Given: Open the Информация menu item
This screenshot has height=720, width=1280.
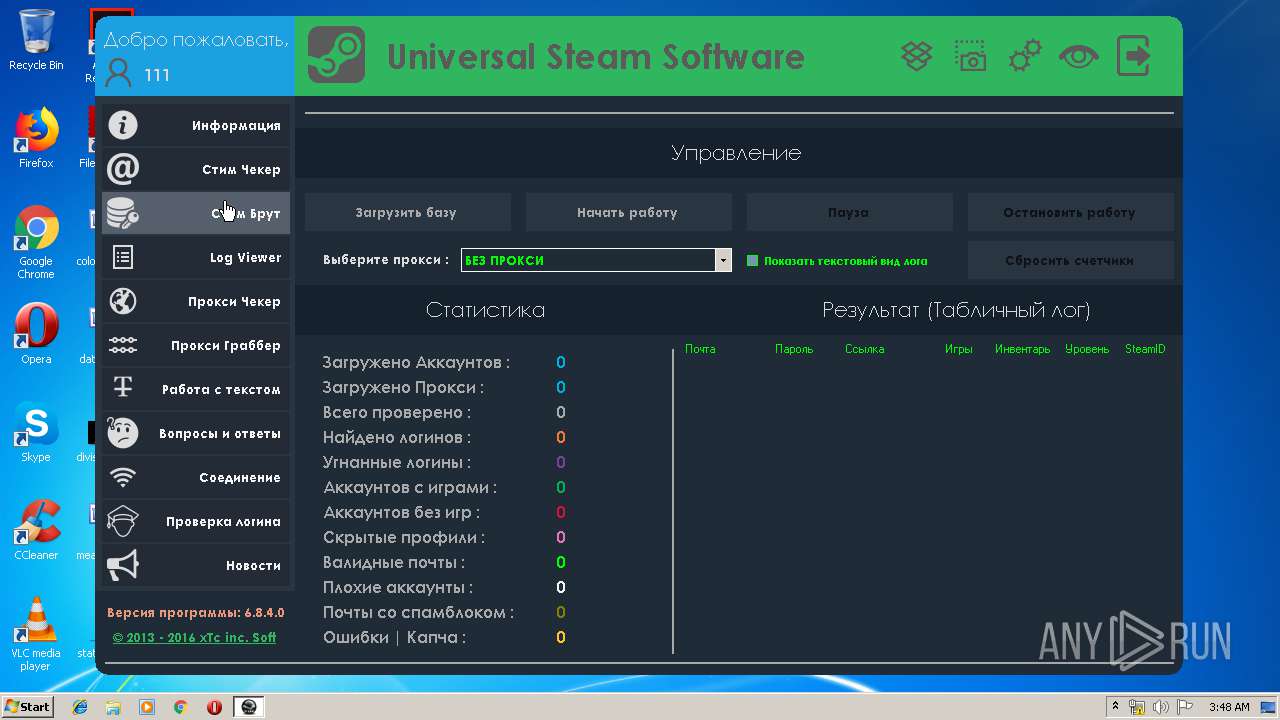Looking at the screenshot, I should (x=196, y=125).
